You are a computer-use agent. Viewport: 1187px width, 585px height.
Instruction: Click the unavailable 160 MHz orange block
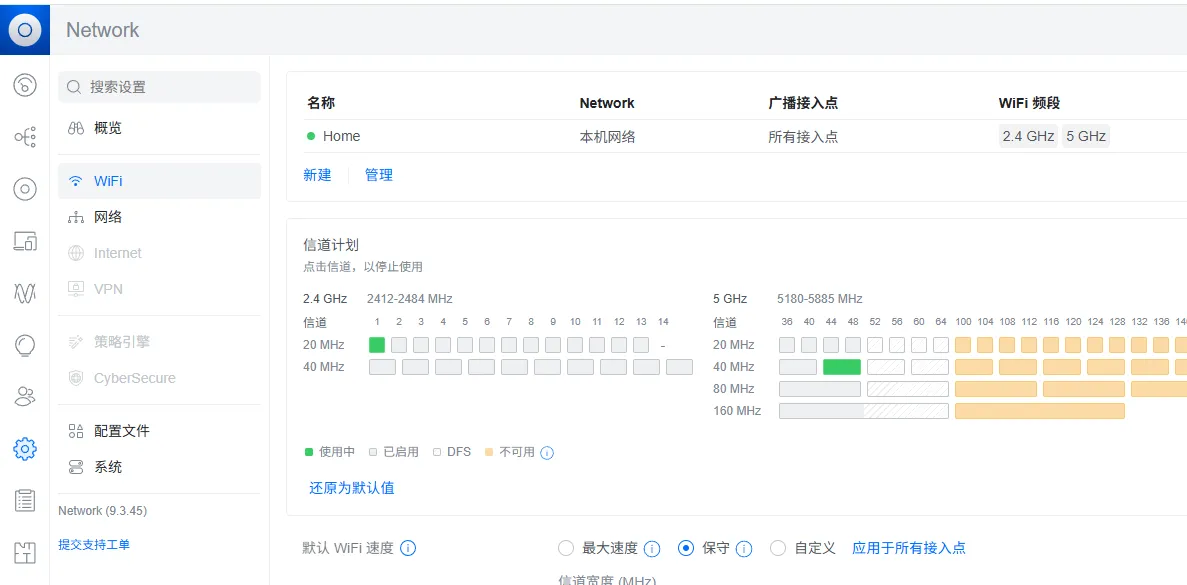pos(1039,411)
